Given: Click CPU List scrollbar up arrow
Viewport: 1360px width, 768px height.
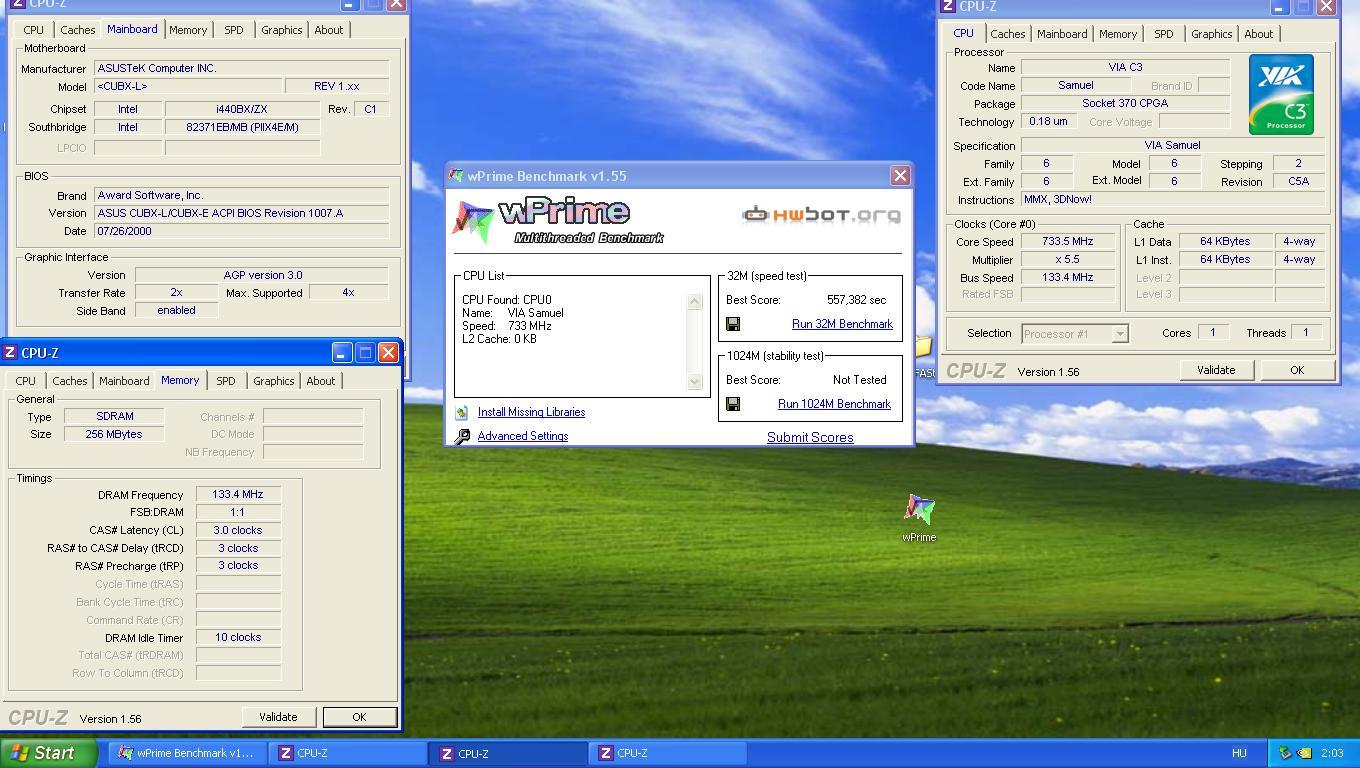Looking at the screenshot, I should pos(695,301).
